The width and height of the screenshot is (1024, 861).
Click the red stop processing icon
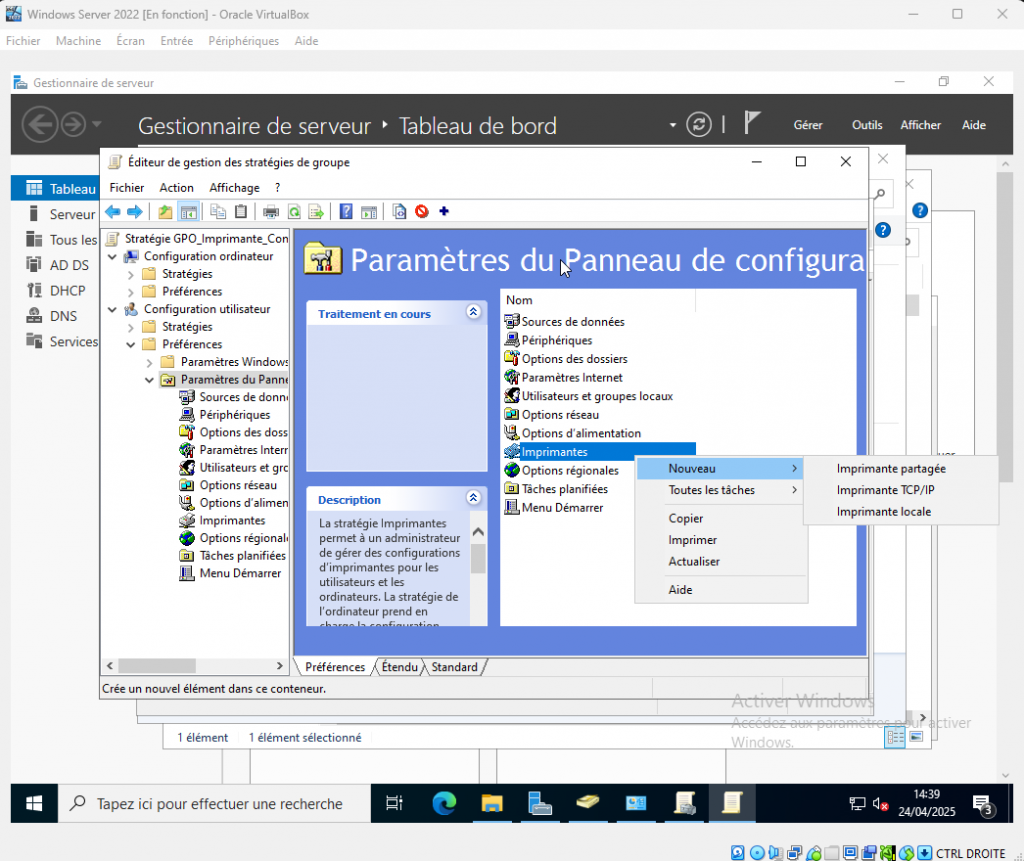click(x=422, y=211)
